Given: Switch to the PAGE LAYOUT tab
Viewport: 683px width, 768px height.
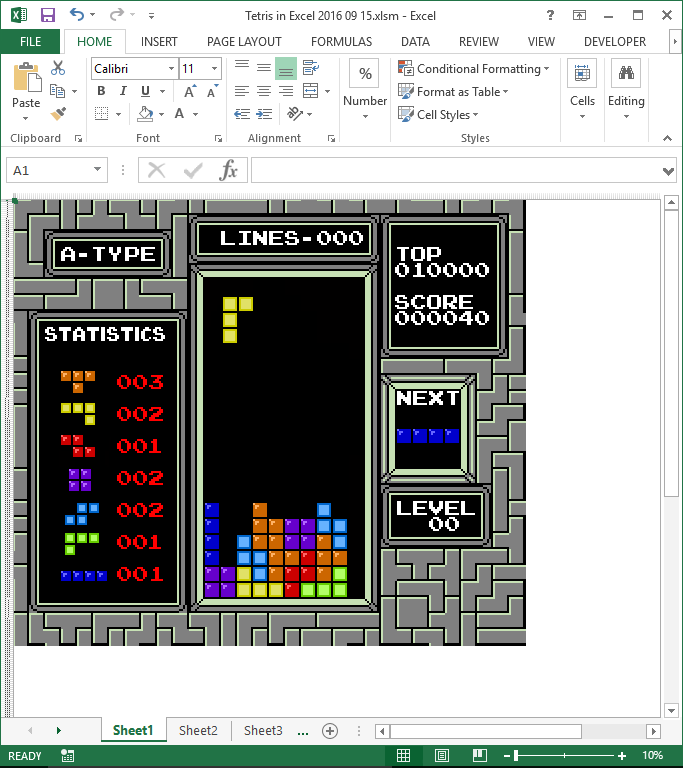Looking at the screenshot, I should coord(244,42).
